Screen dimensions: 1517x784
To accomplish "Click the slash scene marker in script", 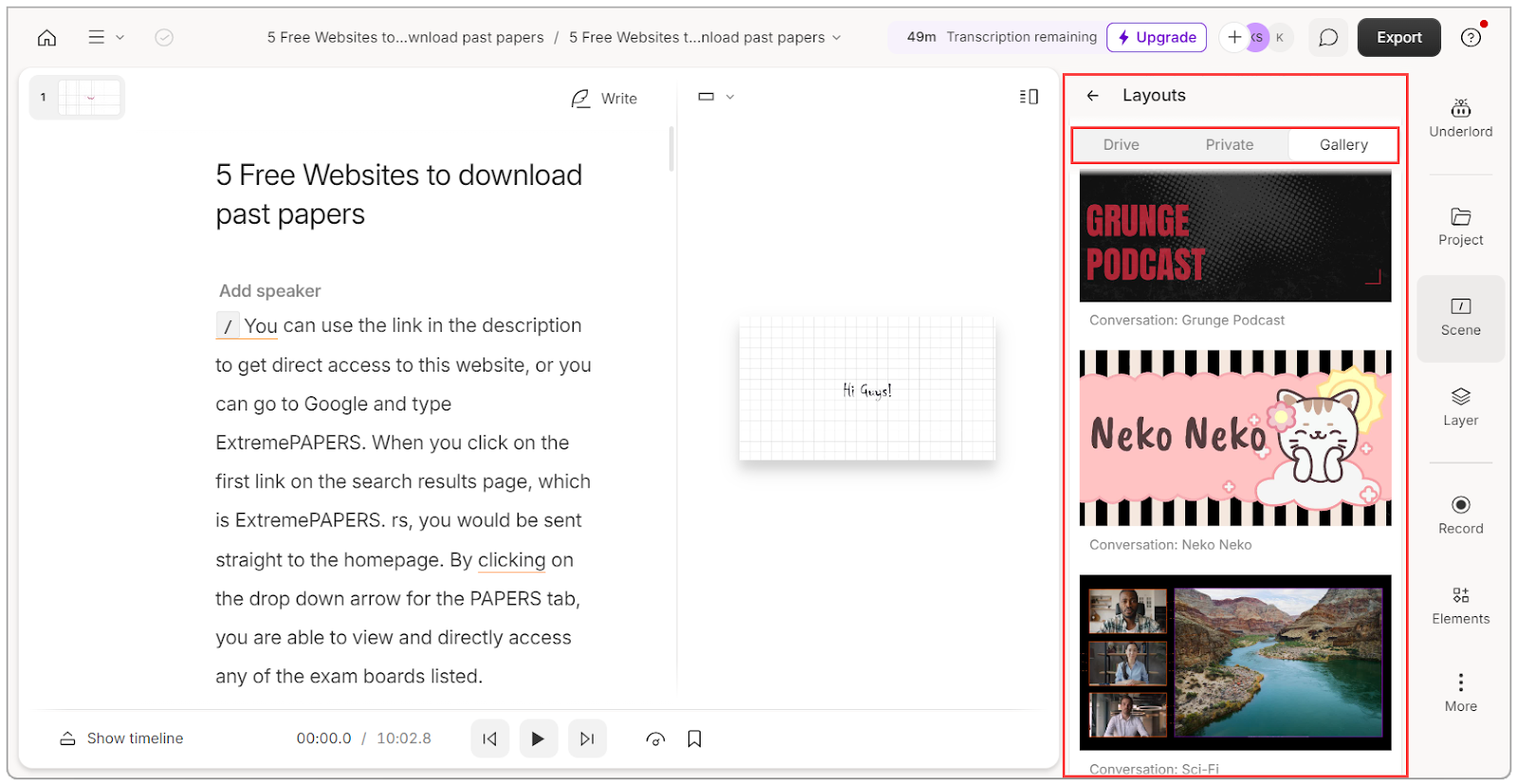I will 228,326.
